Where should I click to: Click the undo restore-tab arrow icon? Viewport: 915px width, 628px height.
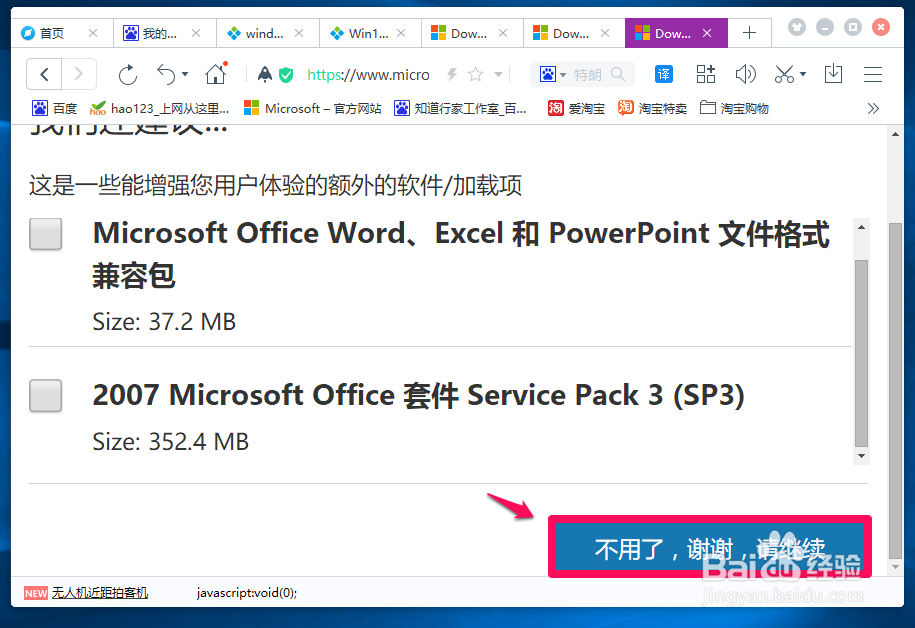click(x=166, y=75)
